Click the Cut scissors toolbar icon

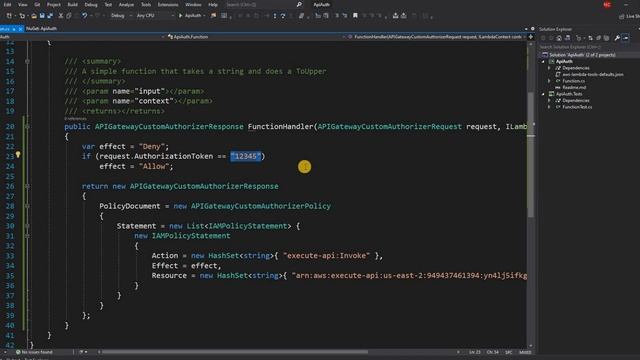point(61,16)
